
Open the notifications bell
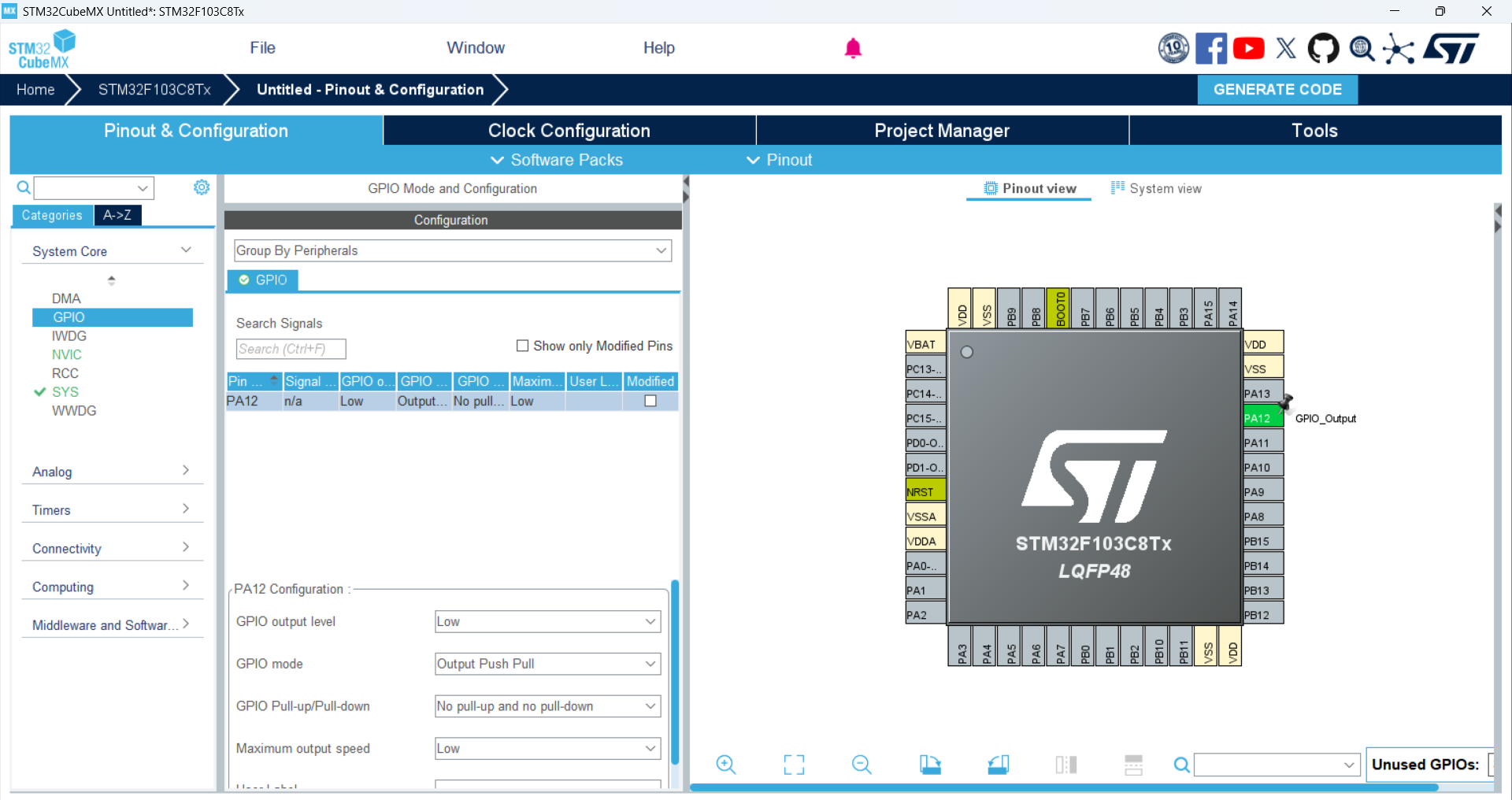click(x=853, y=48)
